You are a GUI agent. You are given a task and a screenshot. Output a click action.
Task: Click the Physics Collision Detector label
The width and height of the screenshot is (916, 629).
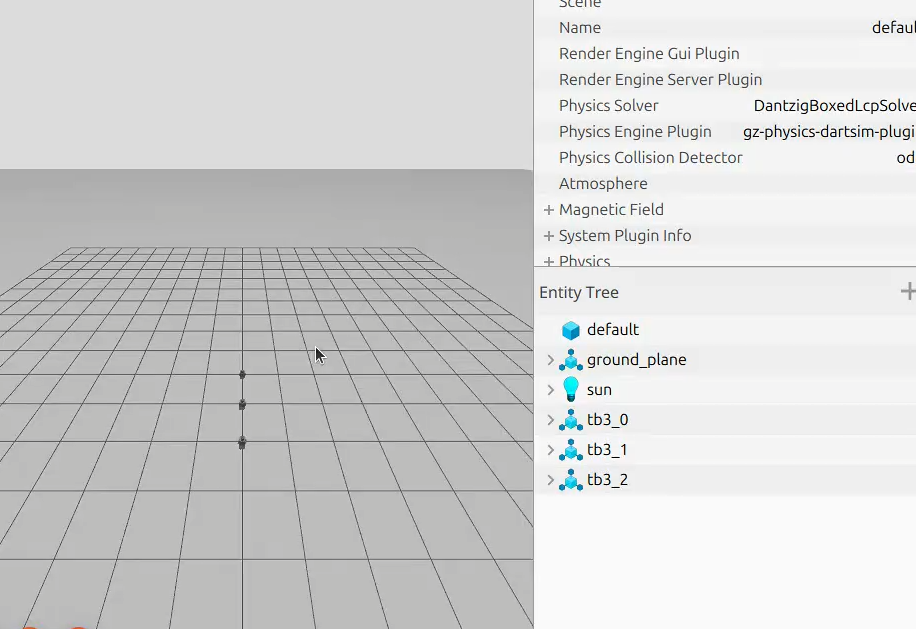[651, 158]
